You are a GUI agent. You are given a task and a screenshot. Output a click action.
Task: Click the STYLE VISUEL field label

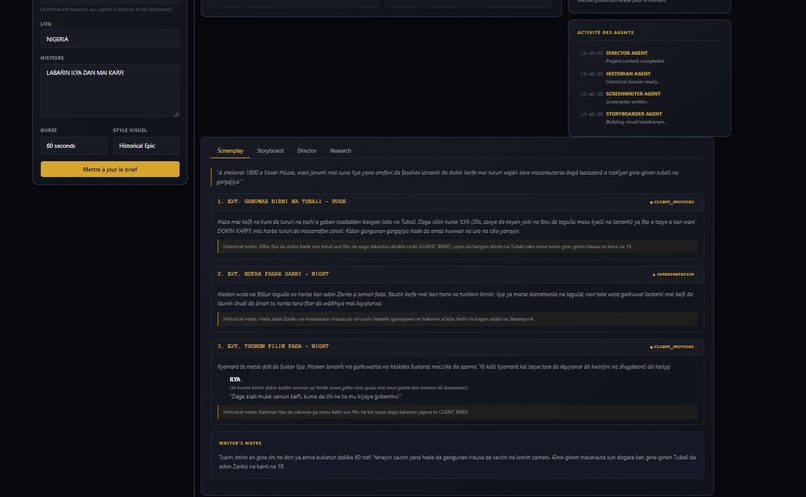pyautogui.click(x=130, y=131)
